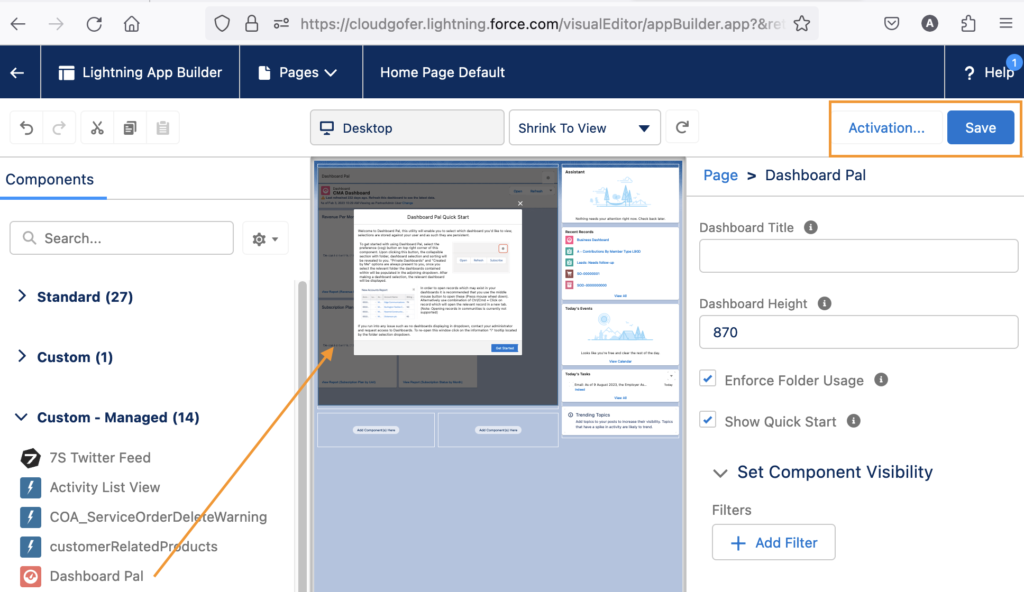1024x592 pixels.
Task: Click the Add Filter button
Action: point(773,542)
